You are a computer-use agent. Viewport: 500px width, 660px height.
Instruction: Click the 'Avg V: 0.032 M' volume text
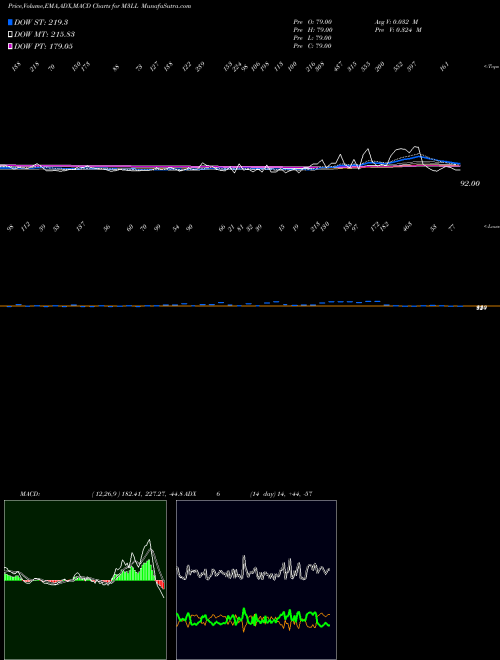tap(396, 22)
